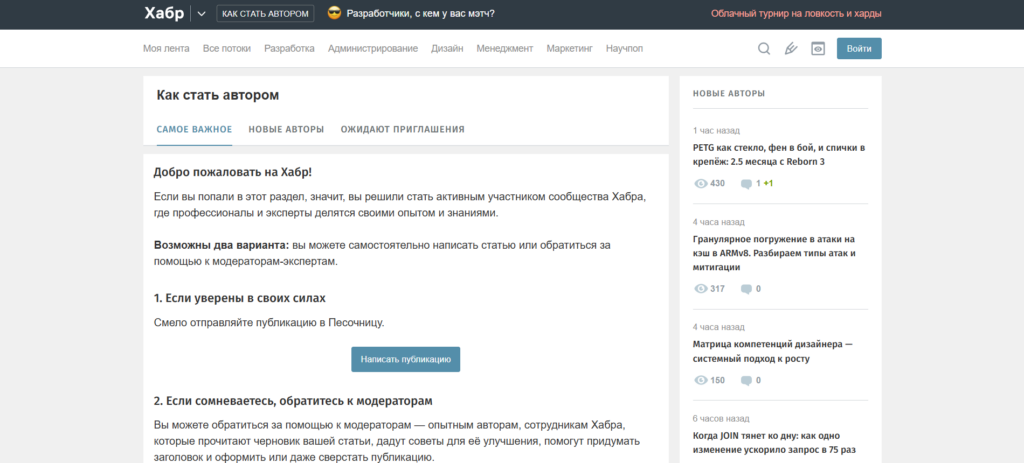The width and height of the screenshot is (1024, 463).
Task: Click the search magnifier icon
Action: [764, 48]
